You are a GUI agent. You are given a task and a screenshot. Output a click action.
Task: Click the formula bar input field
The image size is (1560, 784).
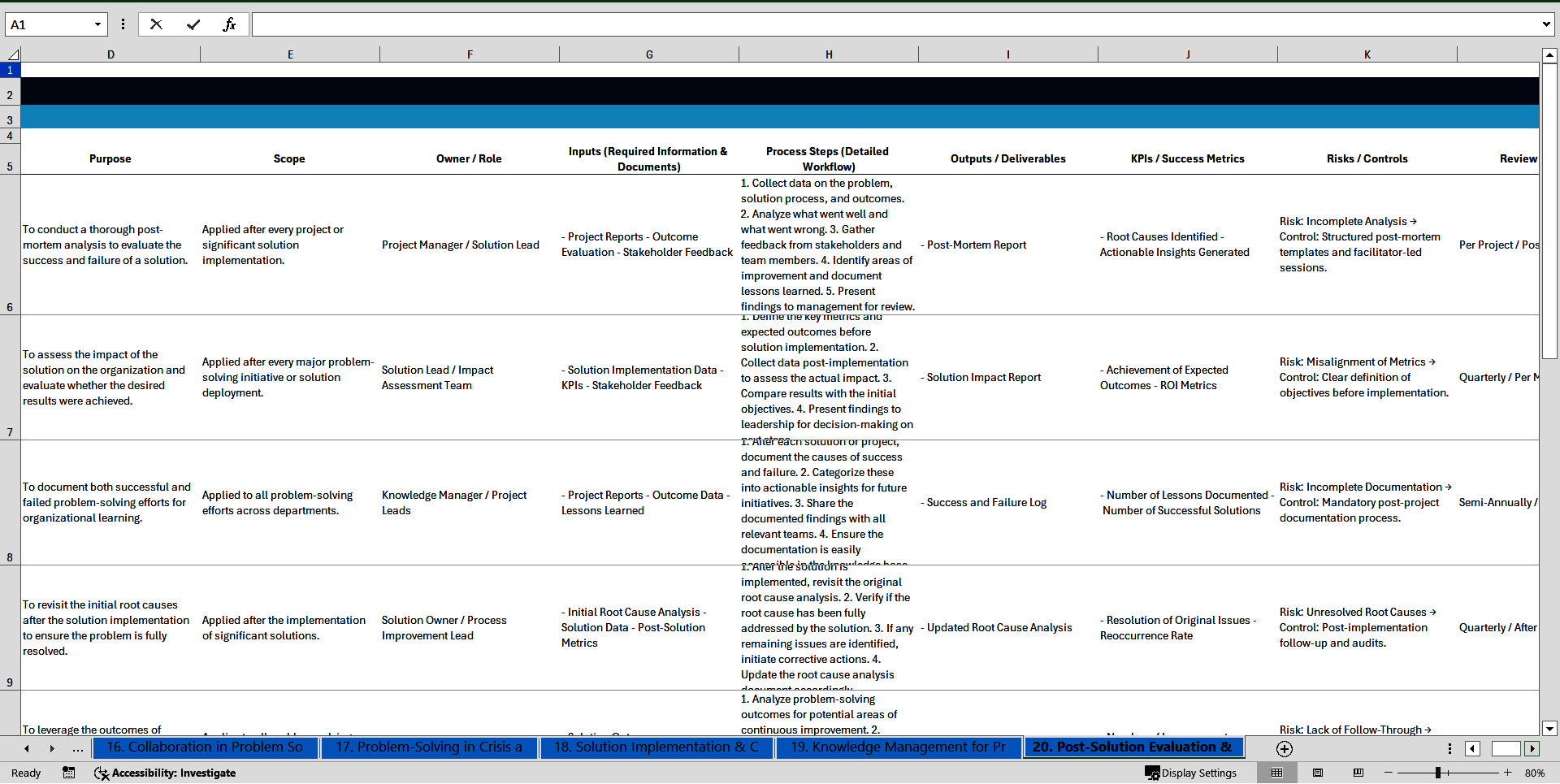(x=894, y=24)
